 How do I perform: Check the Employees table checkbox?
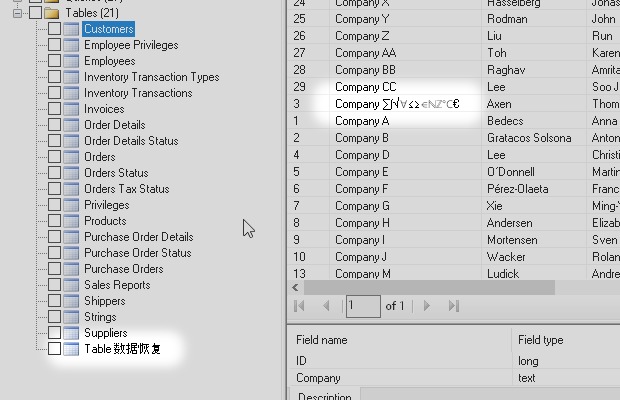click(x=54, y=61)
